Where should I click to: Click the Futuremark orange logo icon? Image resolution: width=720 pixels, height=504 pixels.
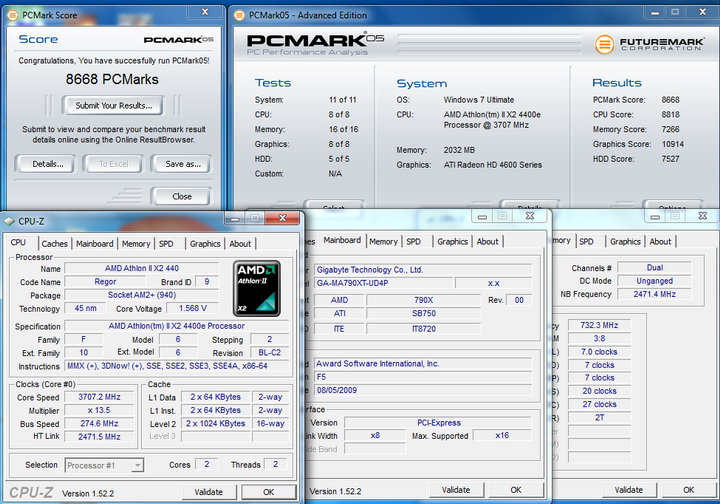(604, 45)
